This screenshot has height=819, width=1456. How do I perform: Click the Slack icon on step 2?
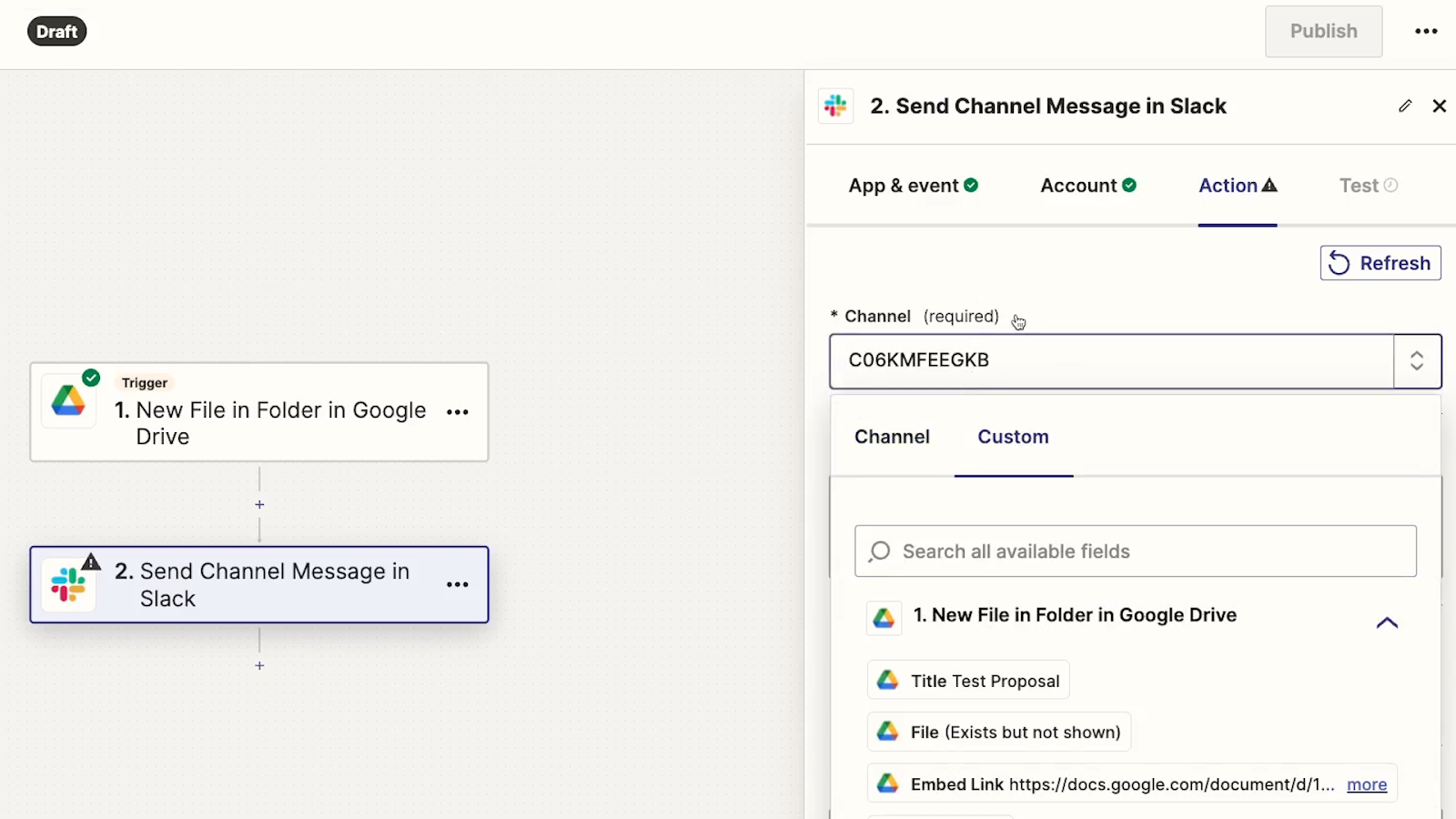(x=68, y=584)
